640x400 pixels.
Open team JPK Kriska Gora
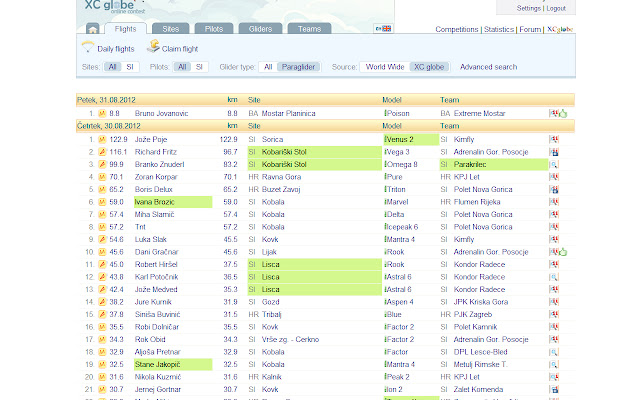pos(481,302)
